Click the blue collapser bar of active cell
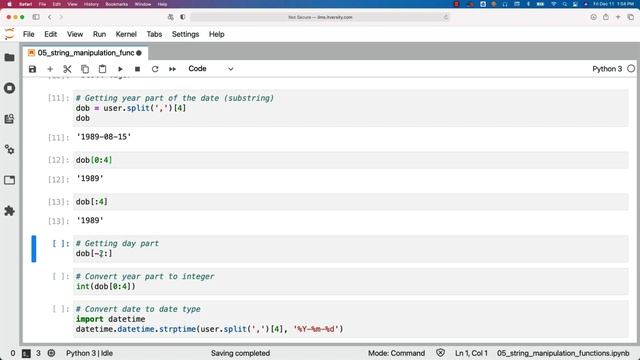The image size is (640, 360). point(33,249)
